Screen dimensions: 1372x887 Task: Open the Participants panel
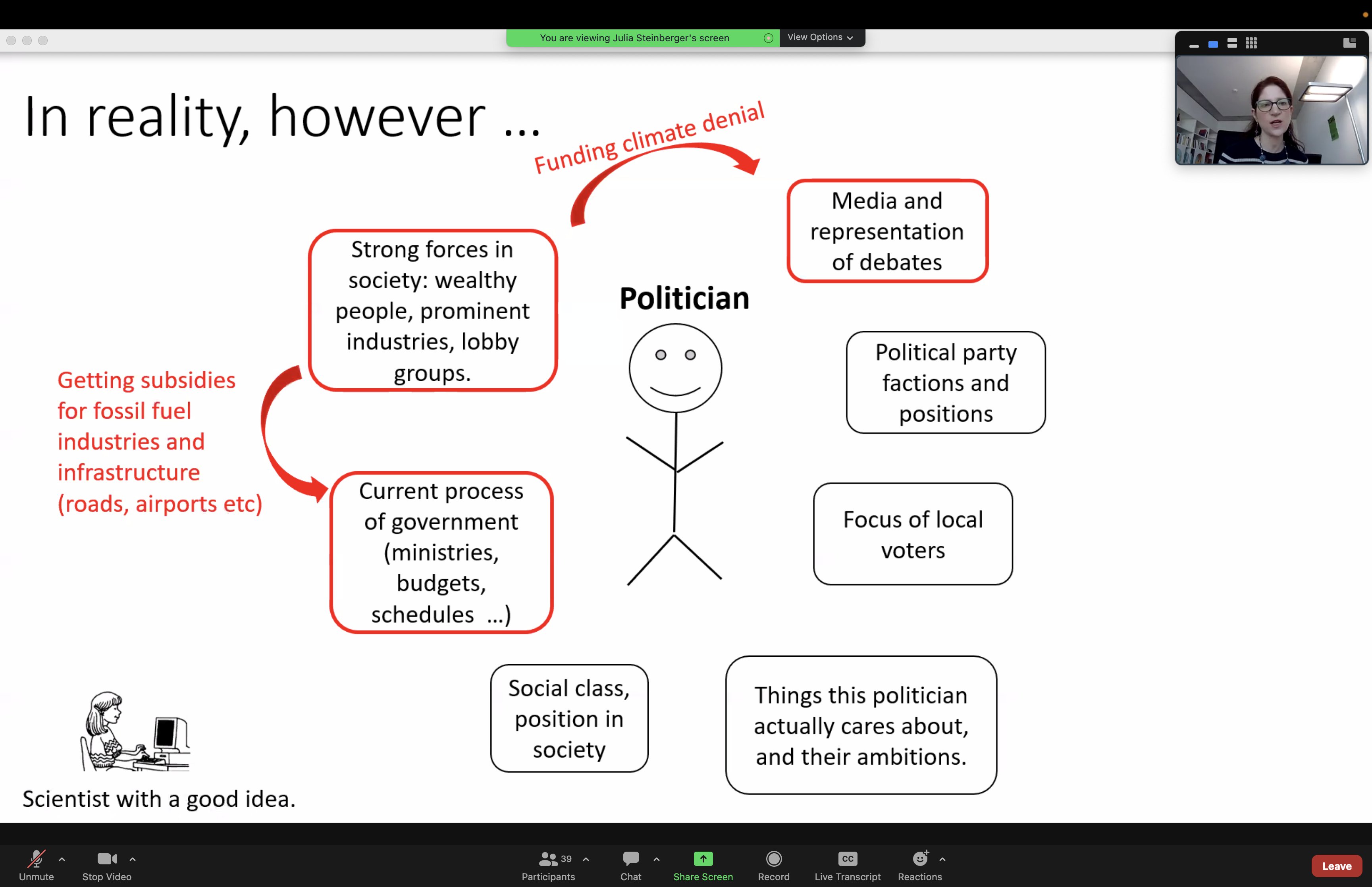point(548,865)
